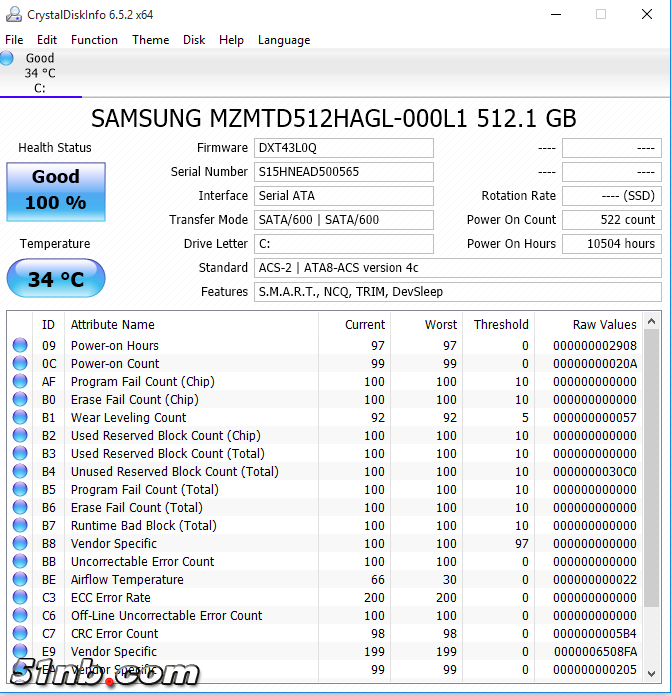
Task: Click the status orb for Wear Leveling Count
Action: coord(20,418)
